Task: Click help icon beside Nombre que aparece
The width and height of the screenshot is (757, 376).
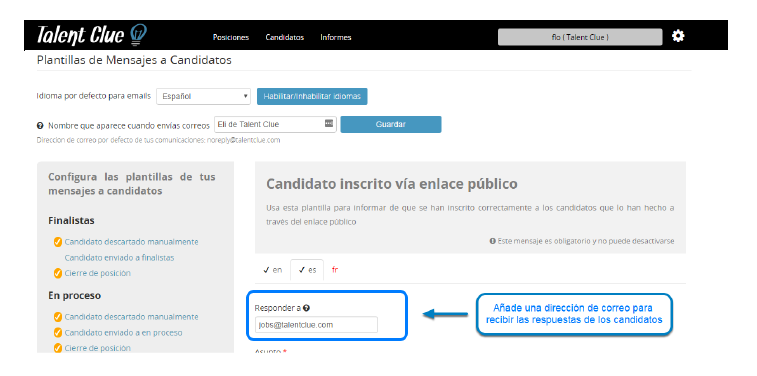Action: click(x=40, y=125)
